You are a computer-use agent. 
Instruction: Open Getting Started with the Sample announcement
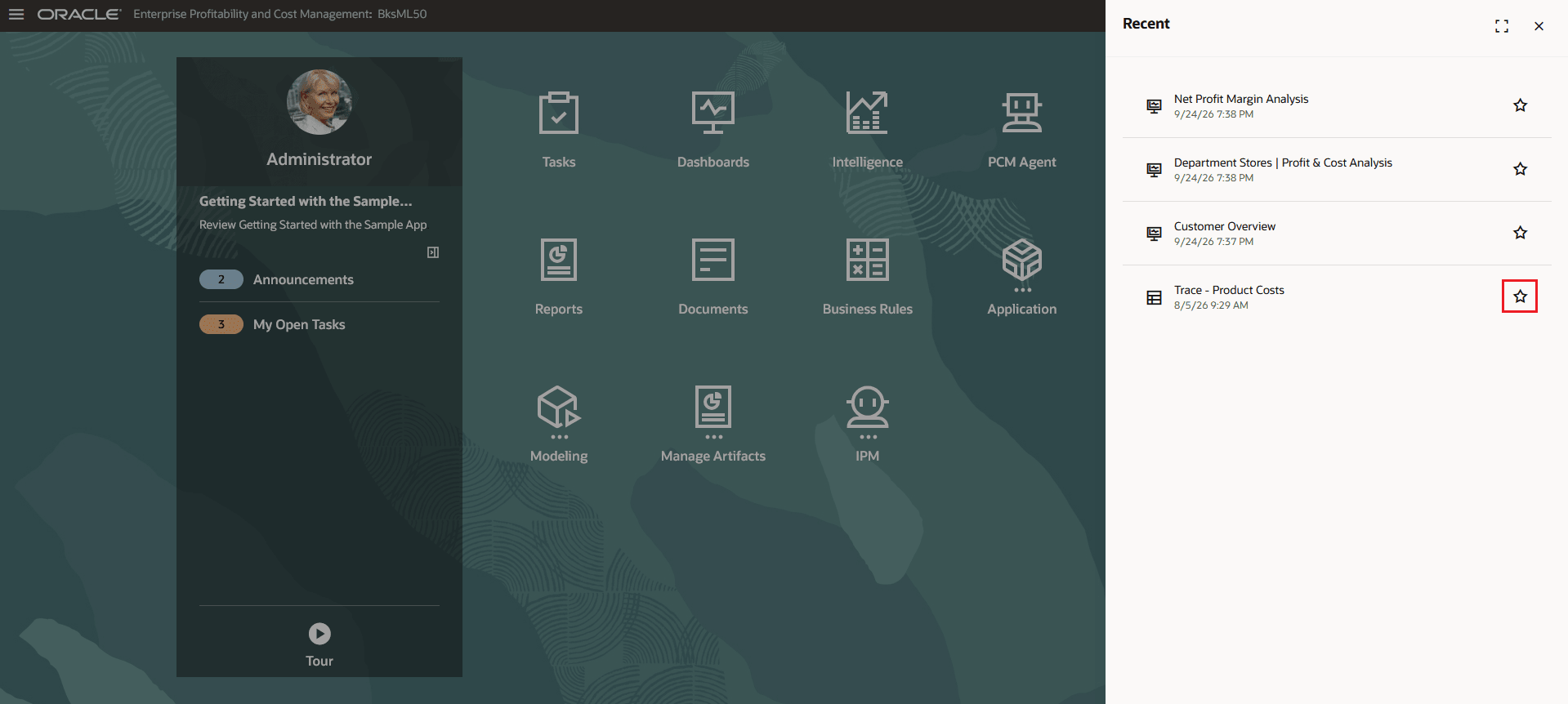tap(306, 201)
